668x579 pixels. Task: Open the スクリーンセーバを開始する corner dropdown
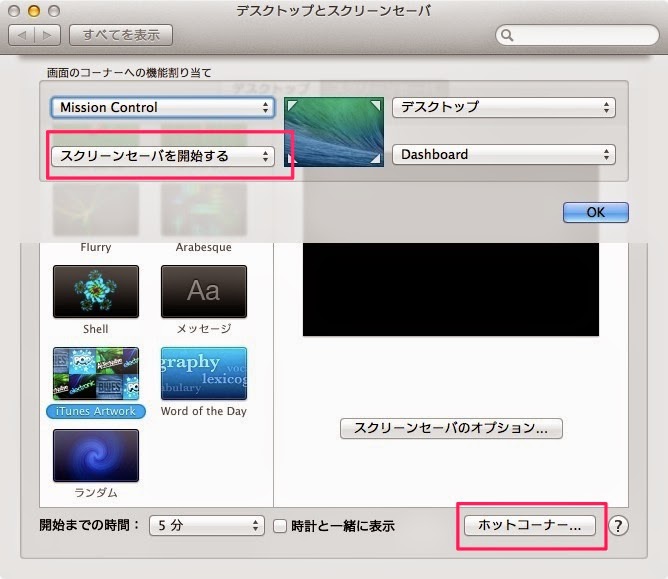click(162, 156)
